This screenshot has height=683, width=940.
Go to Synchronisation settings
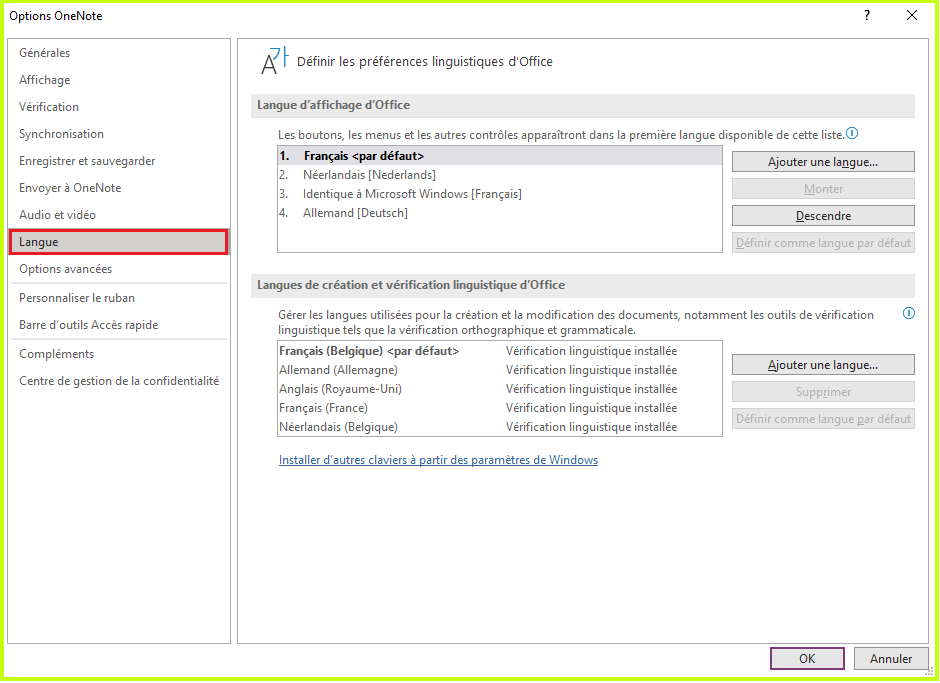tap(118, 134)
